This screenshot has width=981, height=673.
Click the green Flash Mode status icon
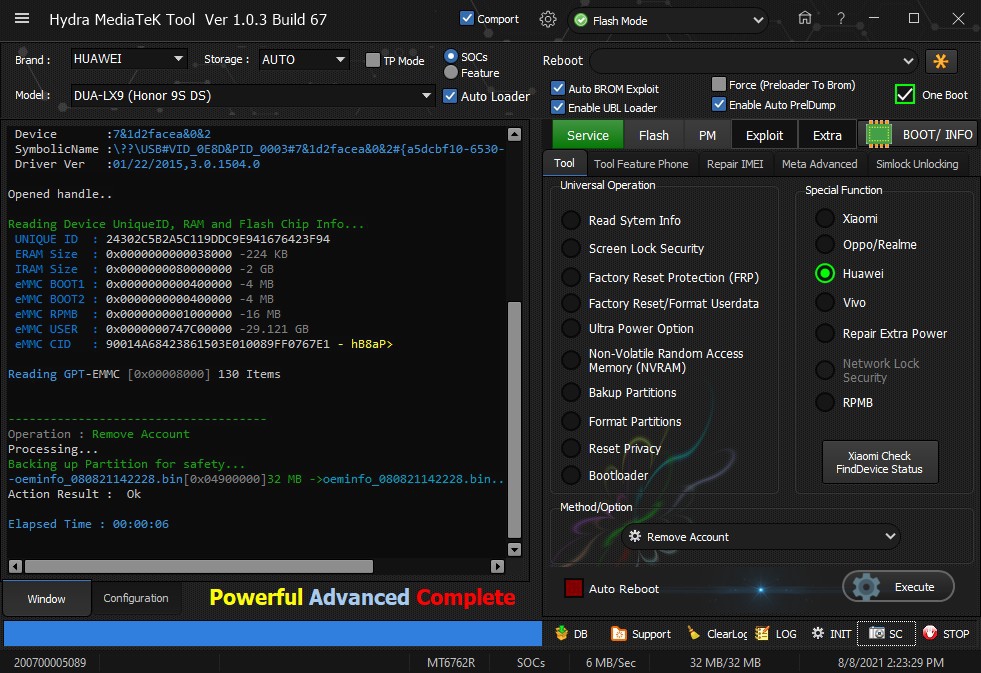581,20
